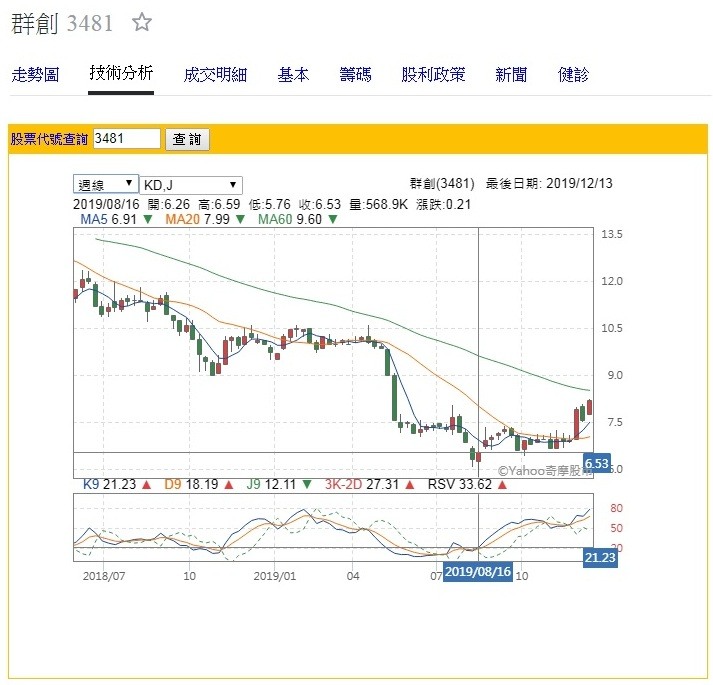This screenshot has width=713, height=685.
Task: Click the K9 up arrow indicator
Action: point(145,485)
